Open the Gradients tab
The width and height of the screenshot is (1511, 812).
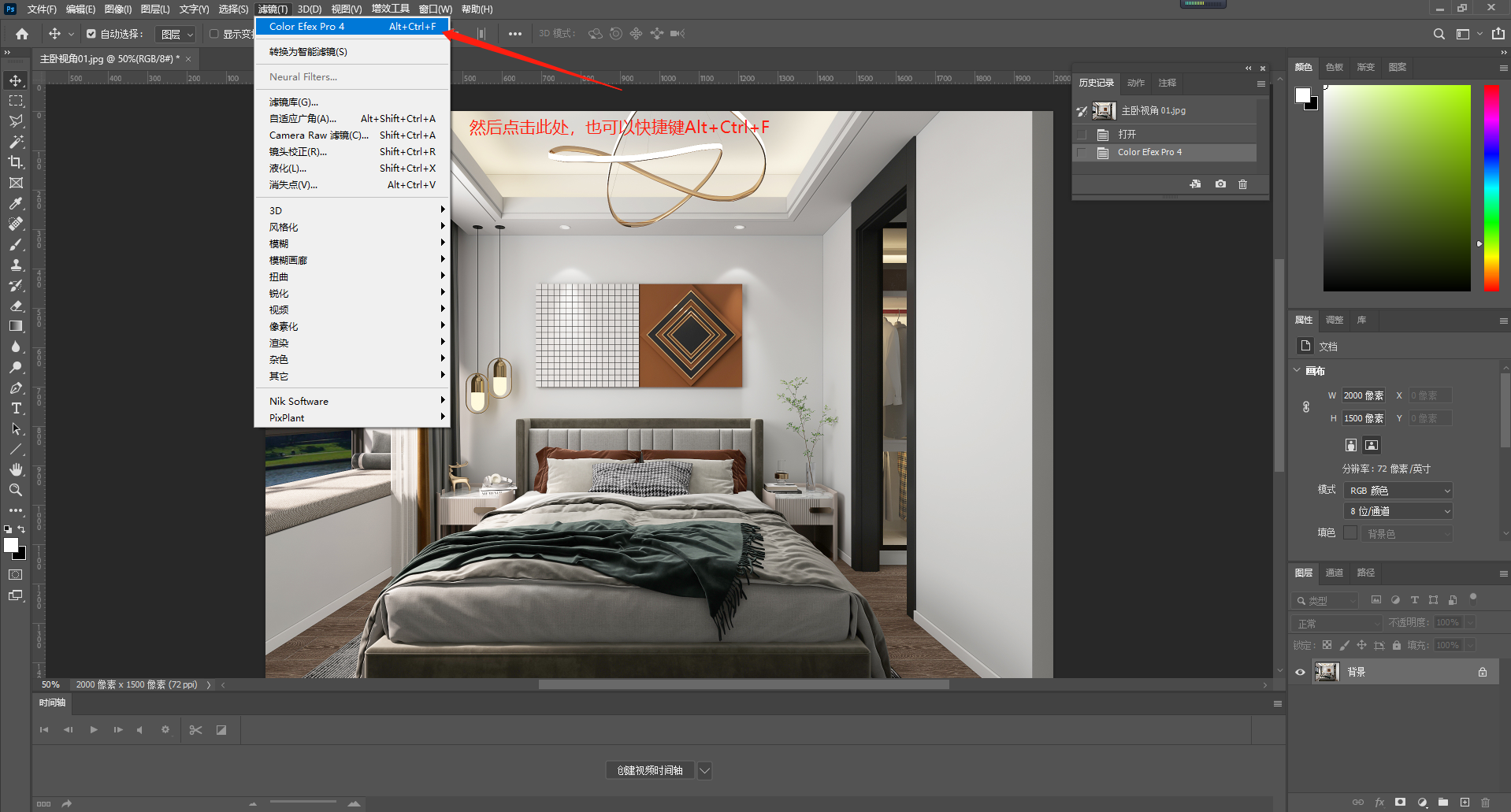(x=1366, y=67)
